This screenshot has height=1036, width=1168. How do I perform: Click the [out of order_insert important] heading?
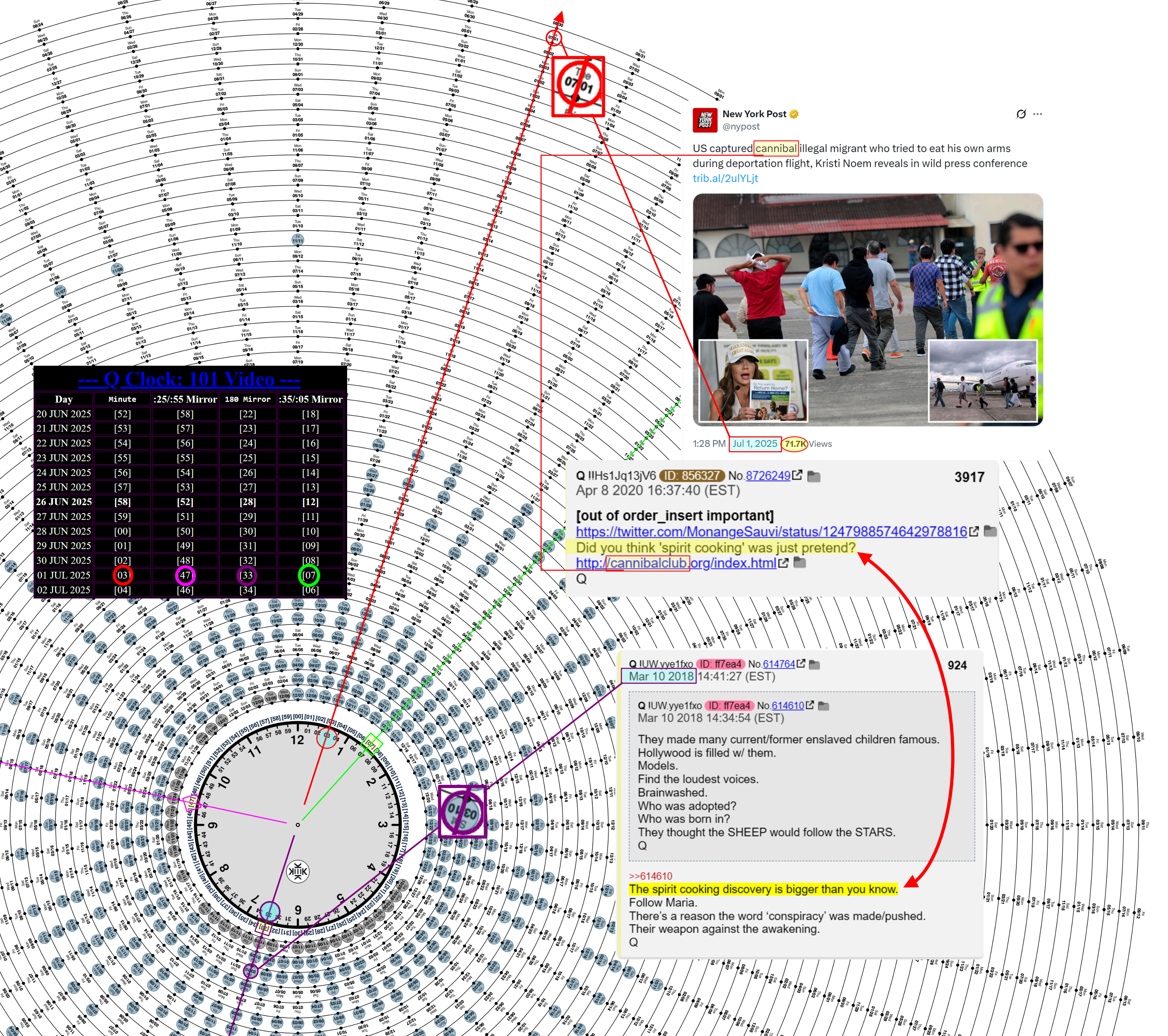pyautogui.click(x=675, y=516)
